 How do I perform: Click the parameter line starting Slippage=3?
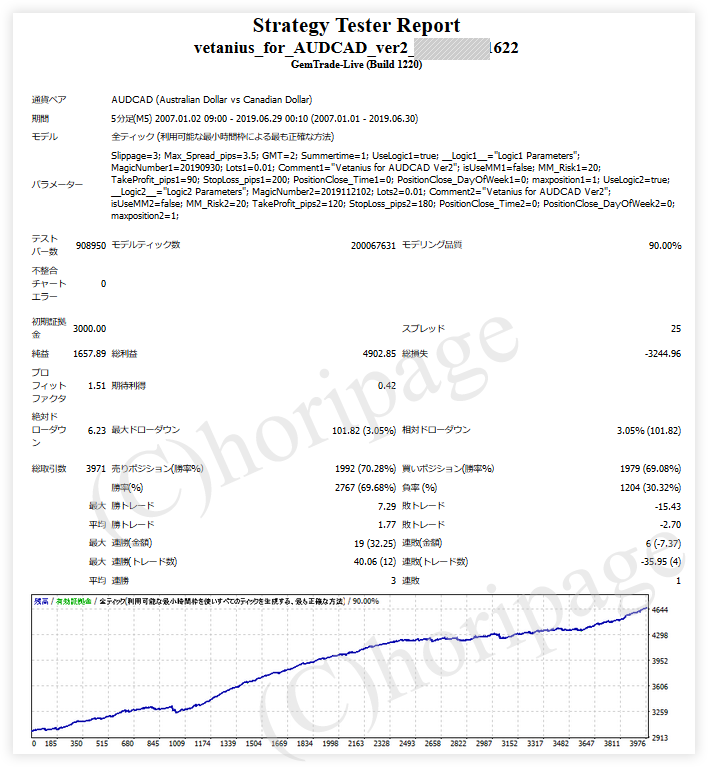(345, 156)
